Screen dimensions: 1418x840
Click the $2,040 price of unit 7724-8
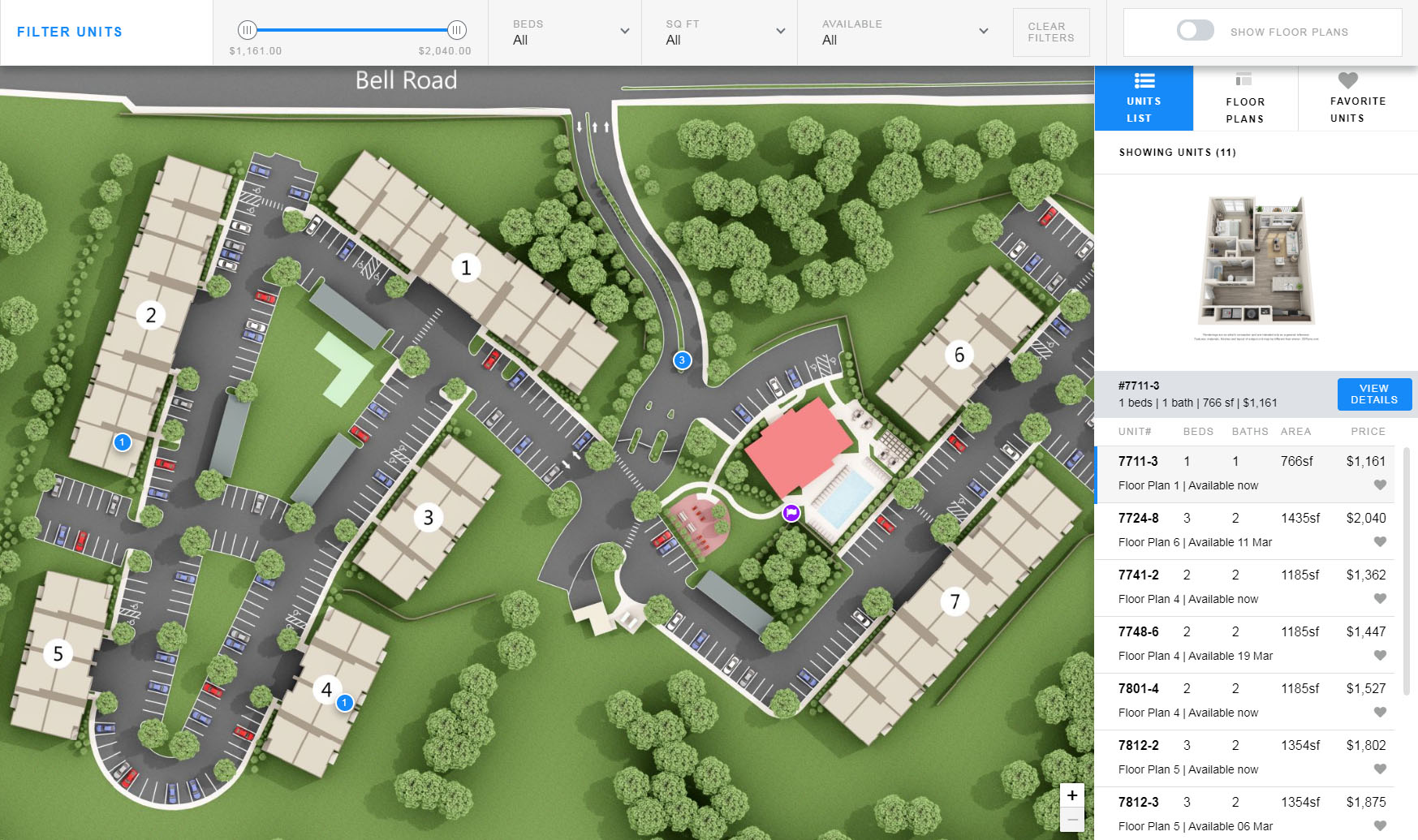point(1366,518)
